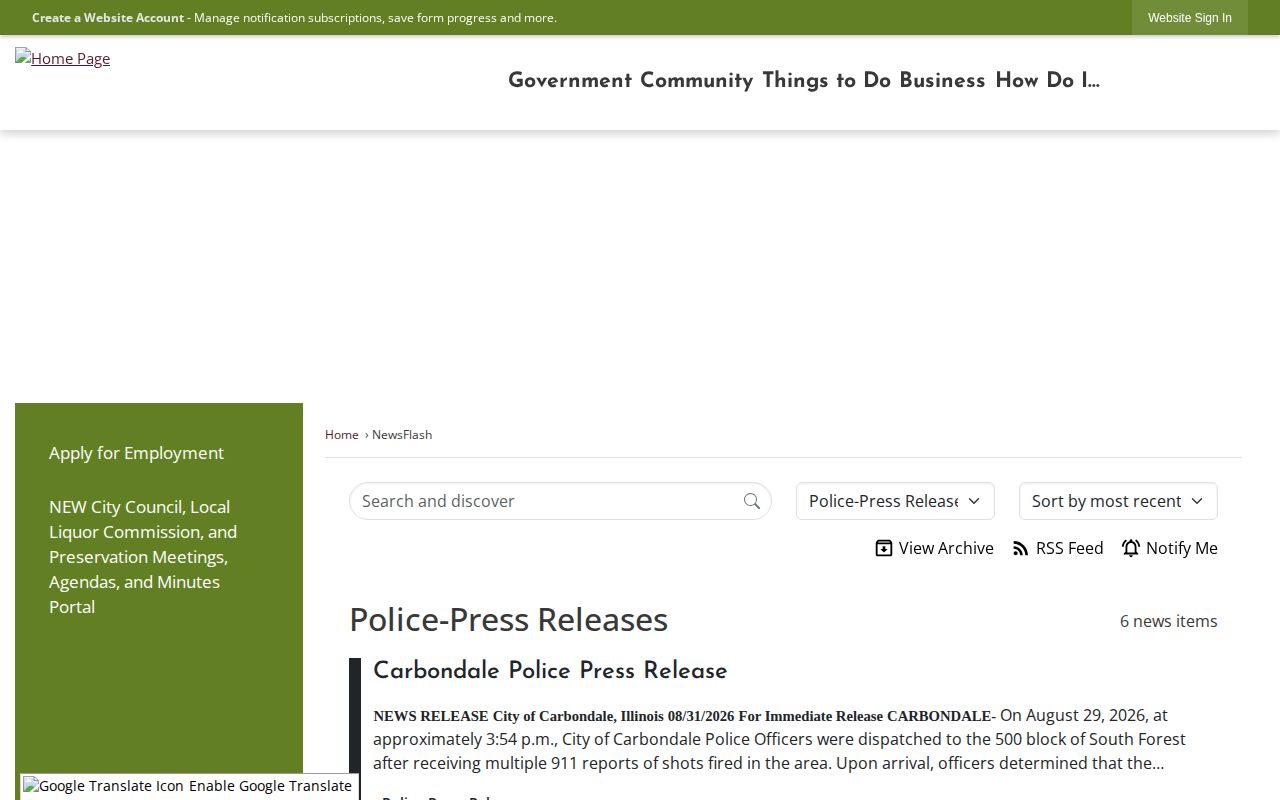This screenshot has height=800, width=1280.
Task: Click the search magnifier icon
Action: 752,501
